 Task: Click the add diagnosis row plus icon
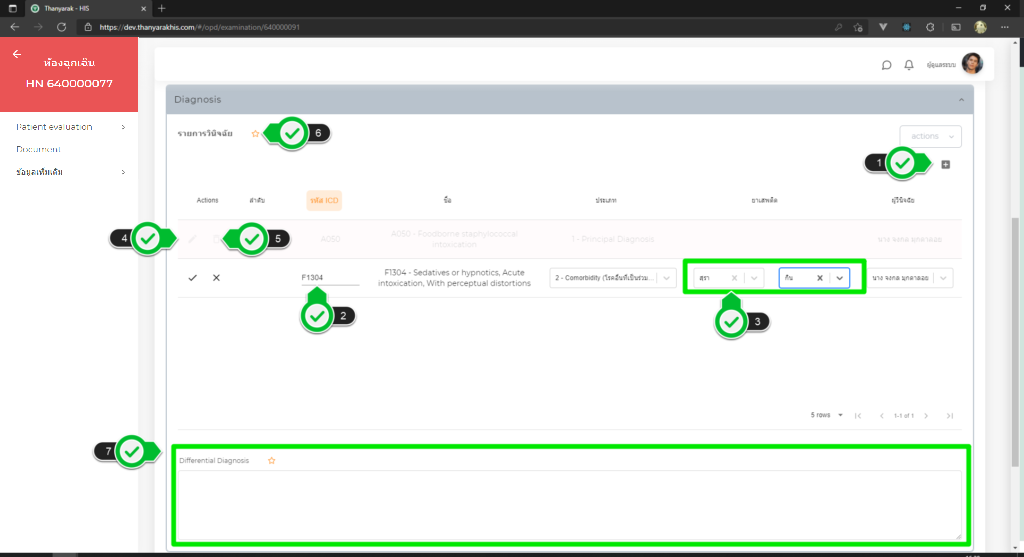[945, 164]
